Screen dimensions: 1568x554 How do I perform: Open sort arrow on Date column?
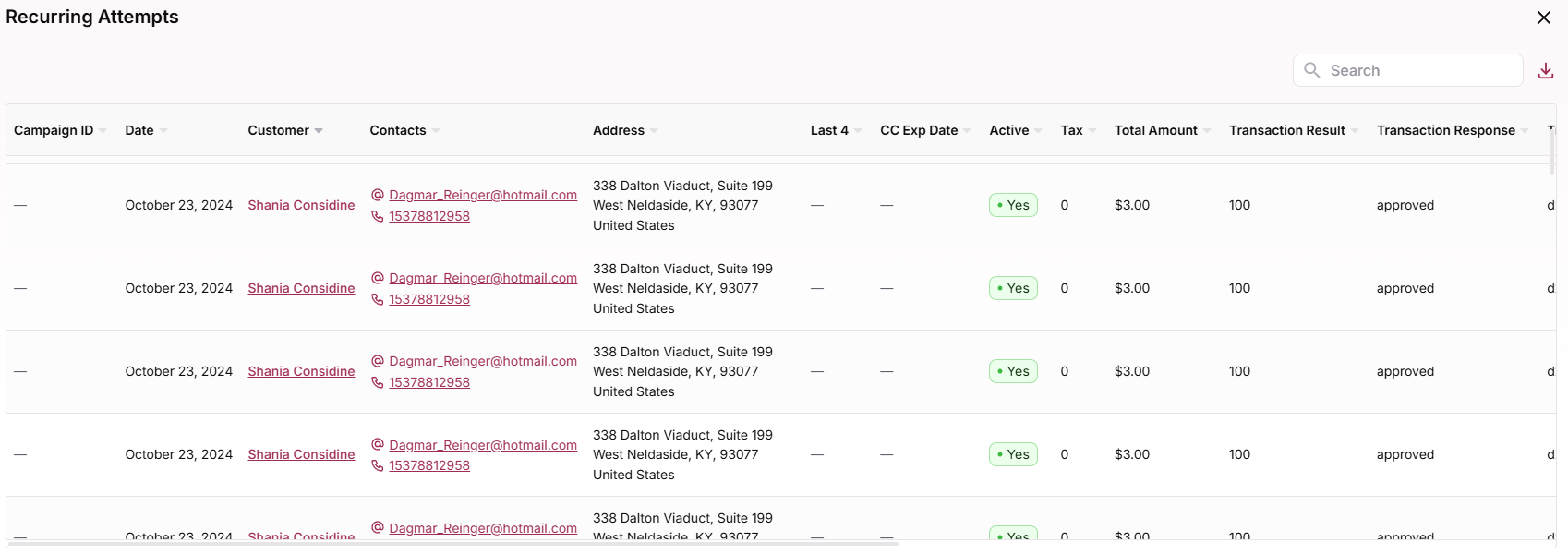163,131
